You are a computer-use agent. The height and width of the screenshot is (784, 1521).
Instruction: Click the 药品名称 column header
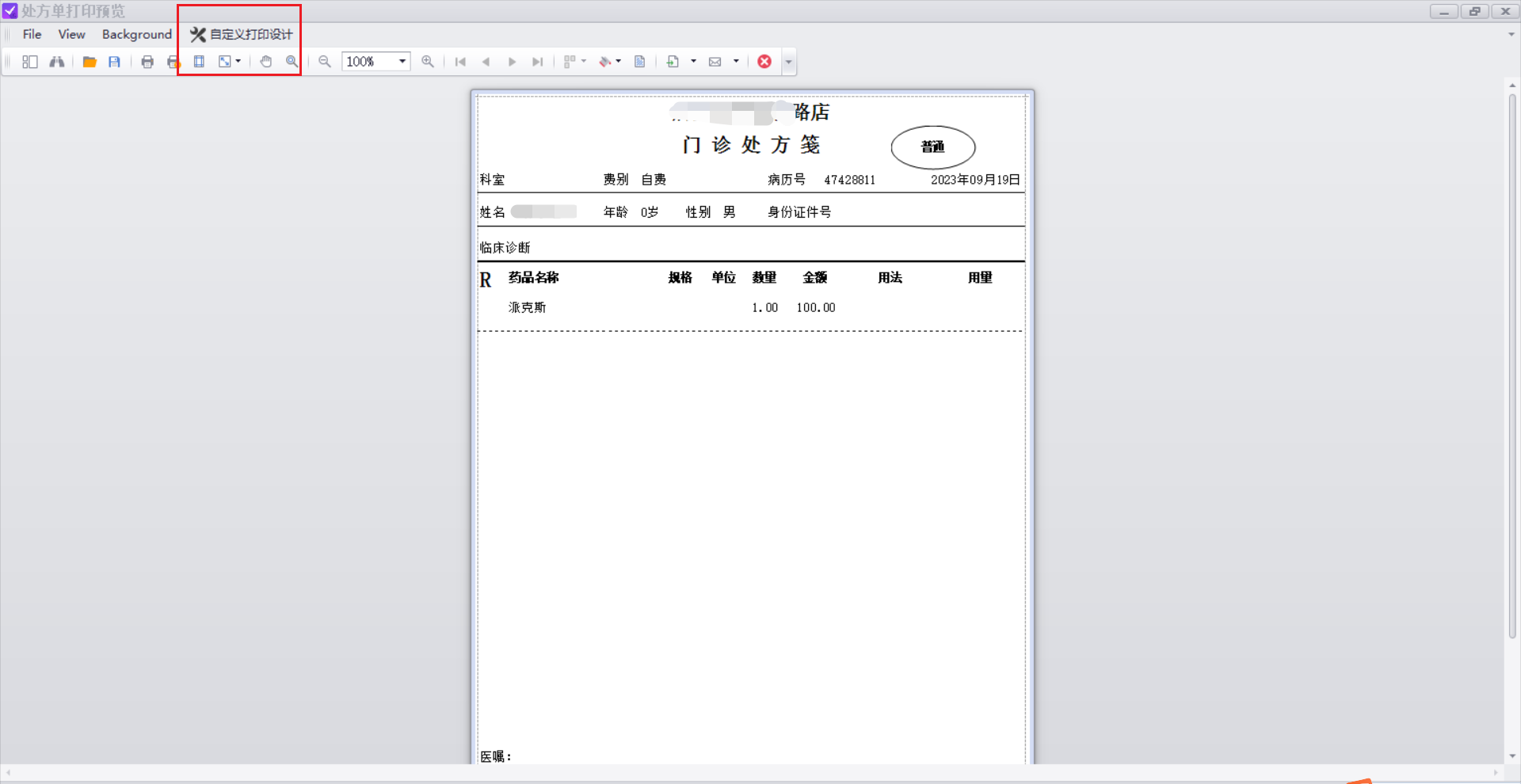pyautogui.click(x=533, y=277)
